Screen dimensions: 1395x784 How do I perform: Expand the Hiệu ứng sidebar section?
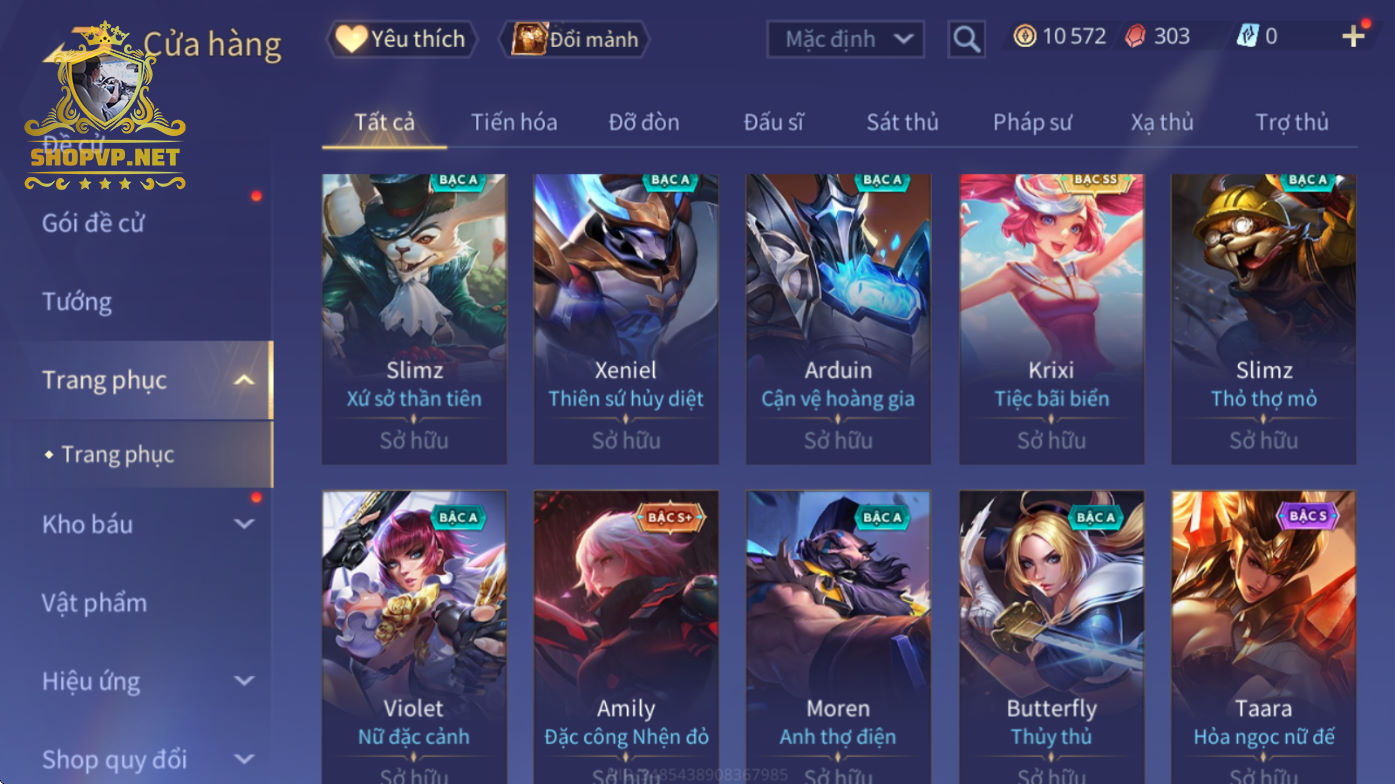244,681
